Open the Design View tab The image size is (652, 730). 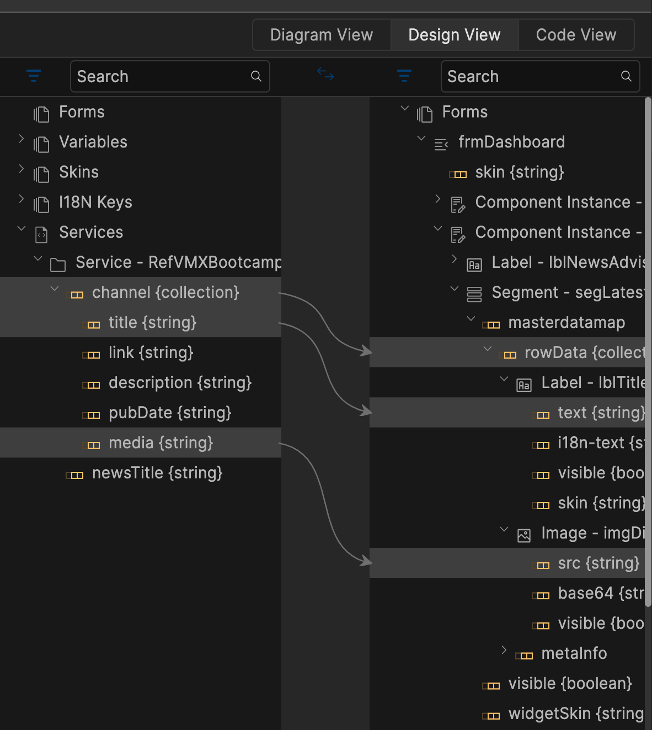[454, 35]
